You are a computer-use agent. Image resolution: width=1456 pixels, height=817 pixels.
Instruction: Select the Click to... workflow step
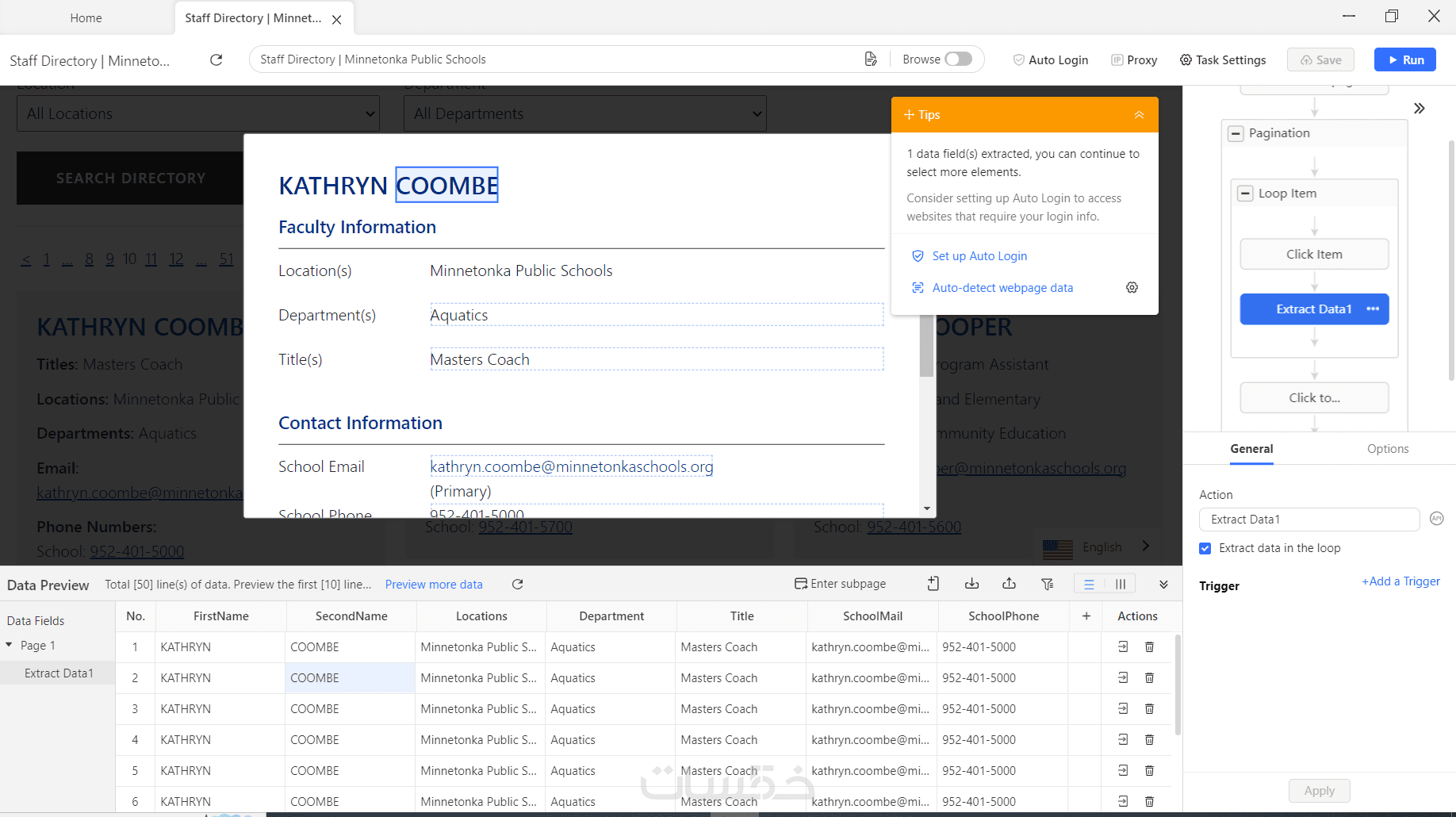pyautogui.click(x=1314, y=398)
